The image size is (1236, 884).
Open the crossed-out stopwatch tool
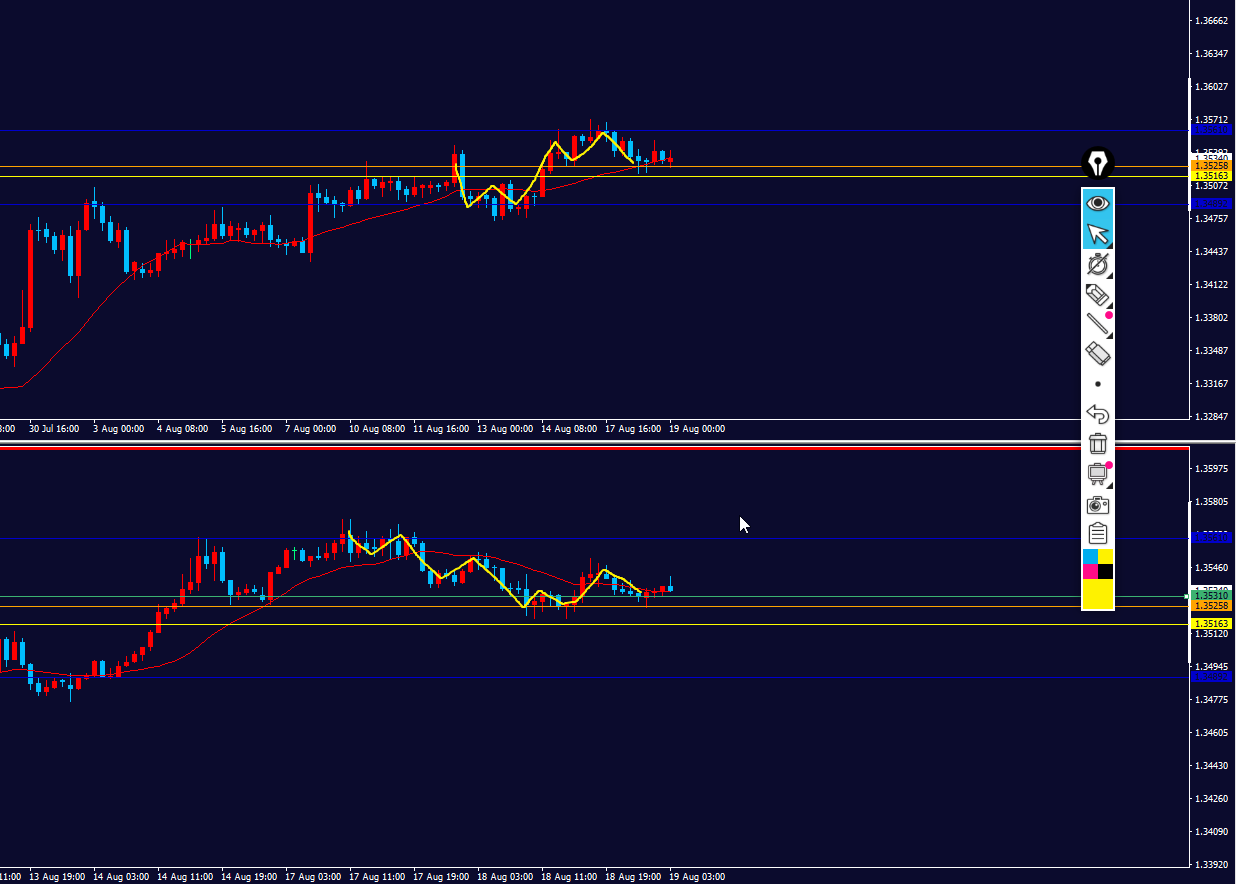tap(1098, 264)
